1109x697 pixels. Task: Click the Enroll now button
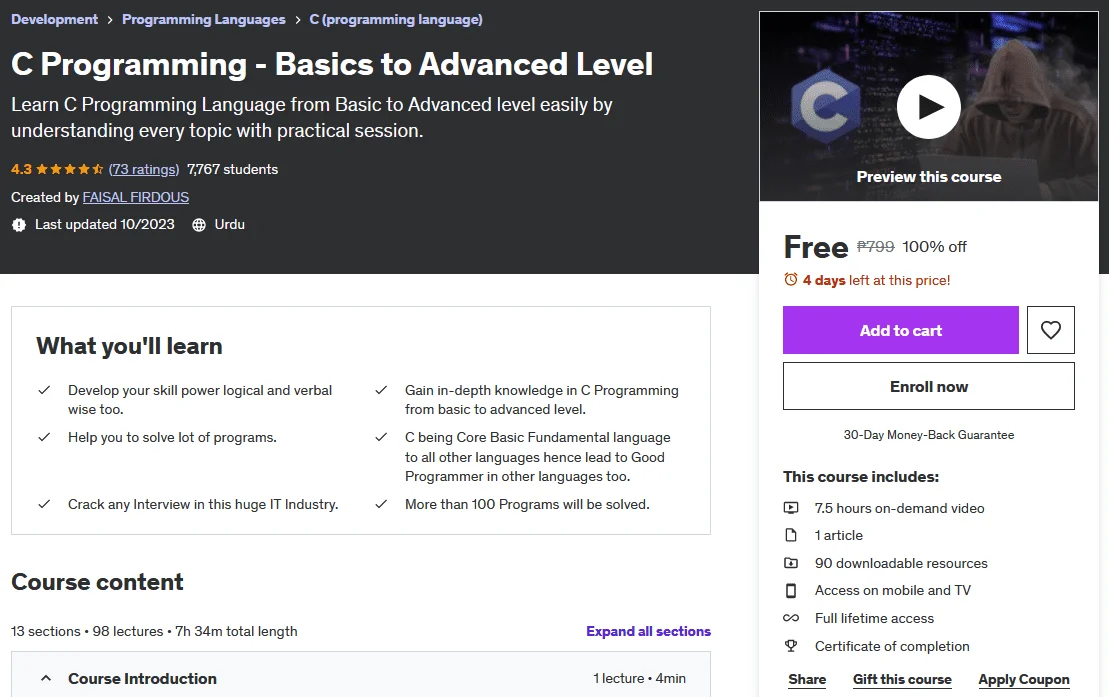928,386
